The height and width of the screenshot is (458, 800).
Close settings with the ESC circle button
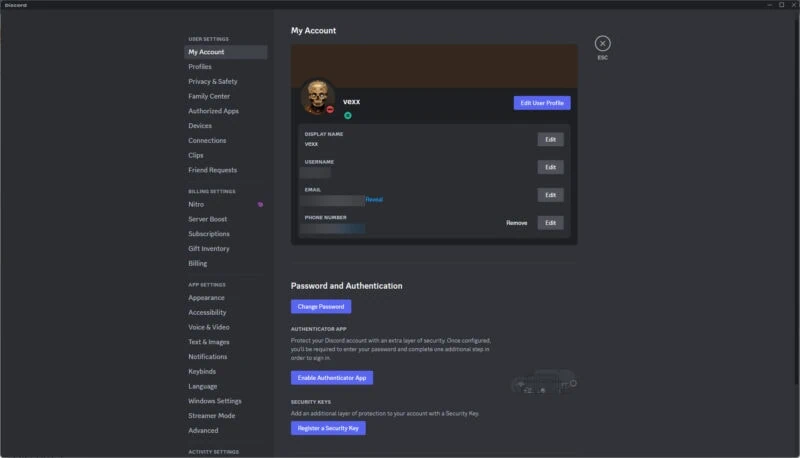tap(602, 43)
